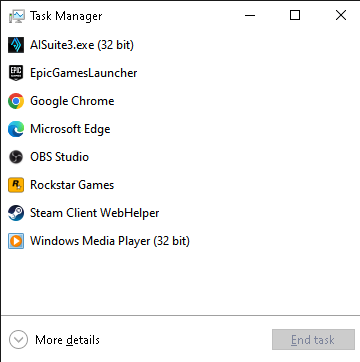Image resolution: width=360 pixels, height=362 pixels.
Task: Select the Google Chrome entry name
Action: click(72, 101)
